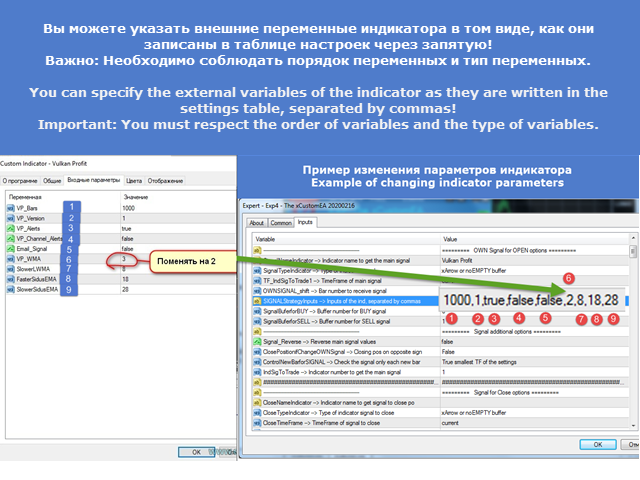Switch to the Common tab in xCustomEA
Screen dimensions: 640x480
(x=281, y=223)
